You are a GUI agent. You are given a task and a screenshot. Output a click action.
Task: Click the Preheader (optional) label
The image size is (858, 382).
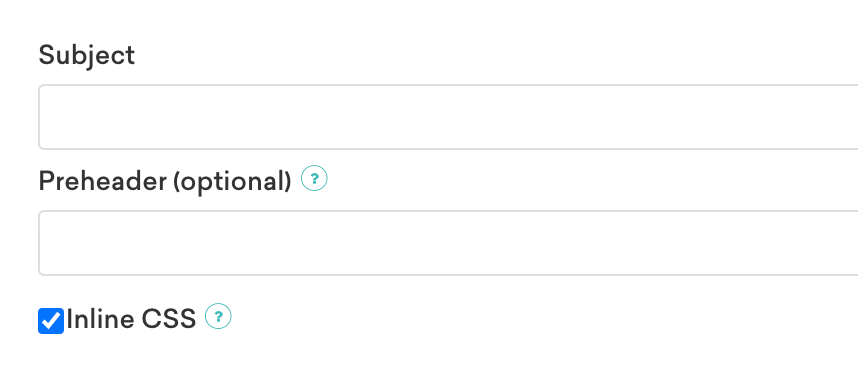coord(165,181)
